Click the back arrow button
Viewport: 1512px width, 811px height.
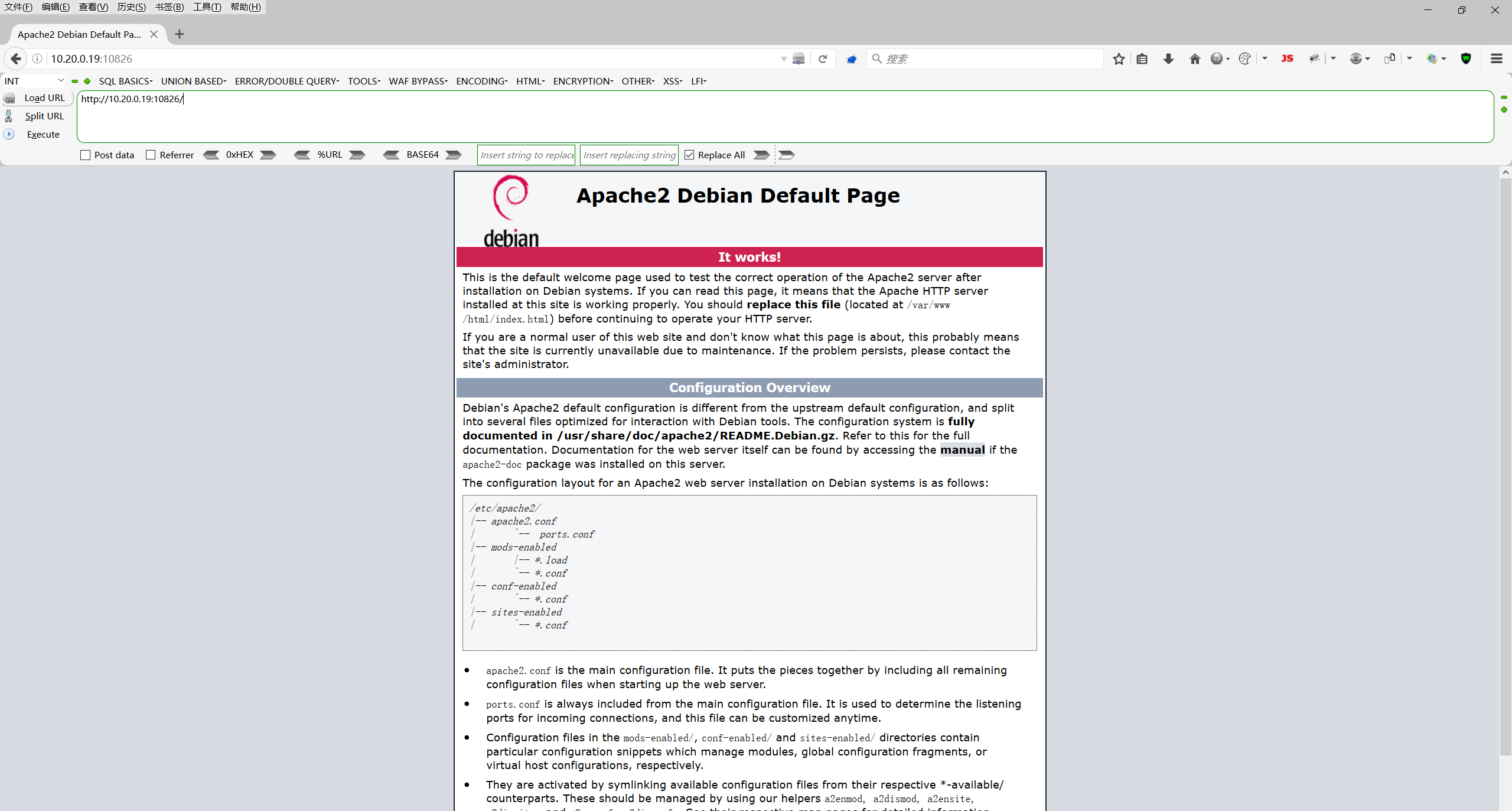click(16, 58)
